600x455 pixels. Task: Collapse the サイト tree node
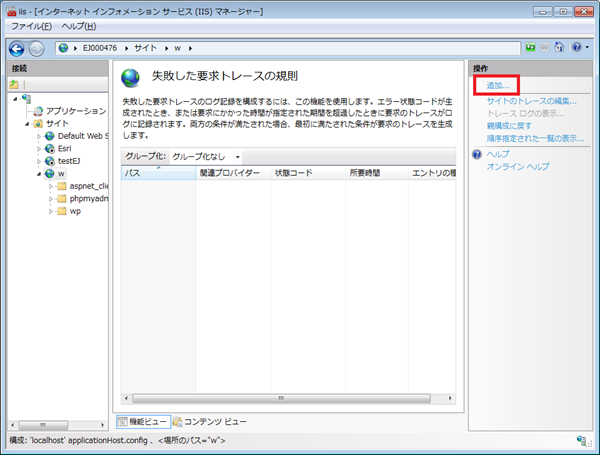[27, 123]
